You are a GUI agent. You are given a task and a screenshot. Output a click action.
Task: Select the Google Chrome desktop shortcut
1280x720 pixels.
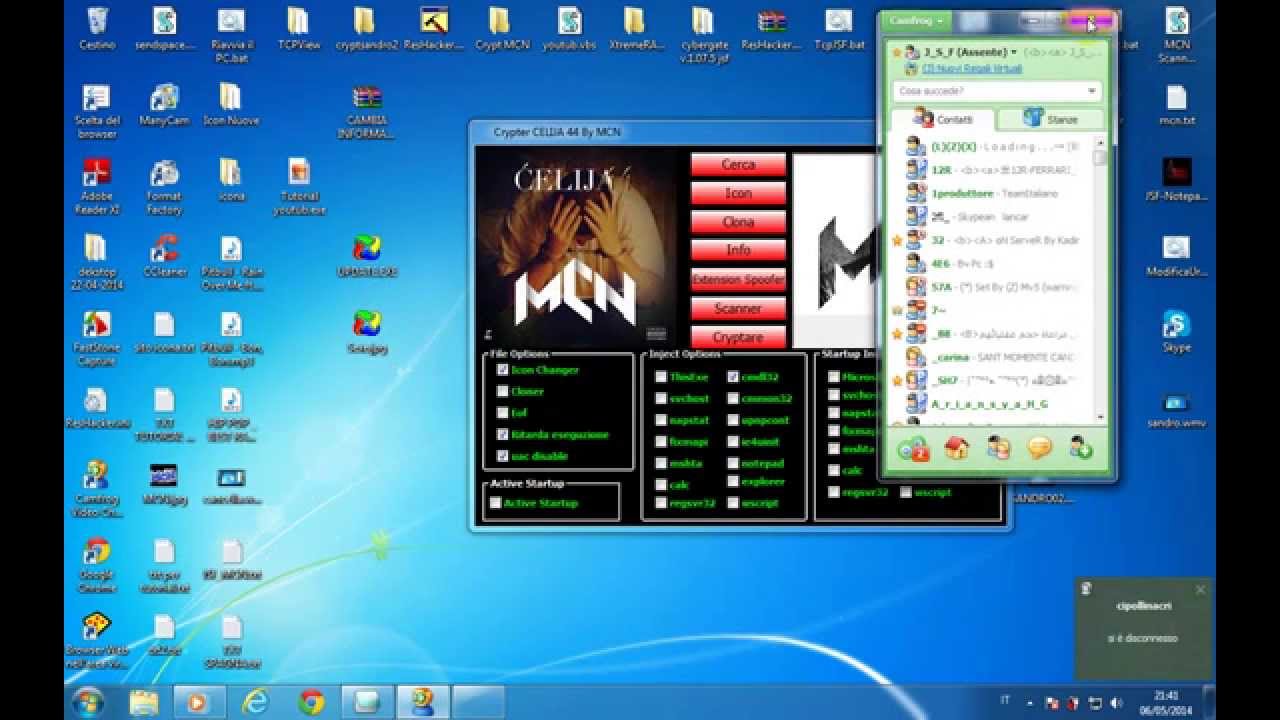97,566
